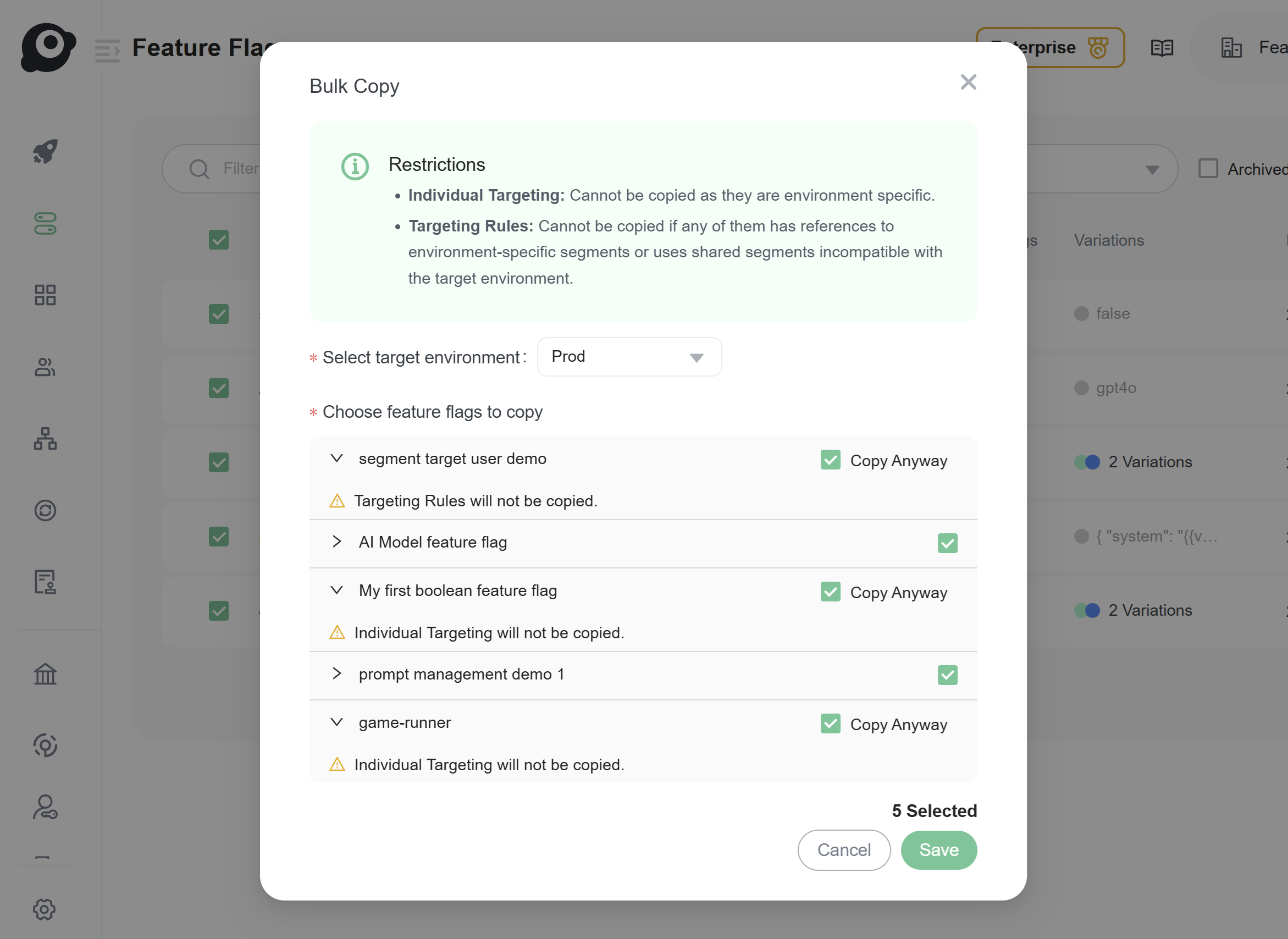Open the Organization bank icon in sidebar
Image resolution: width=1288 pixels, height=939 pixels.
45,674
